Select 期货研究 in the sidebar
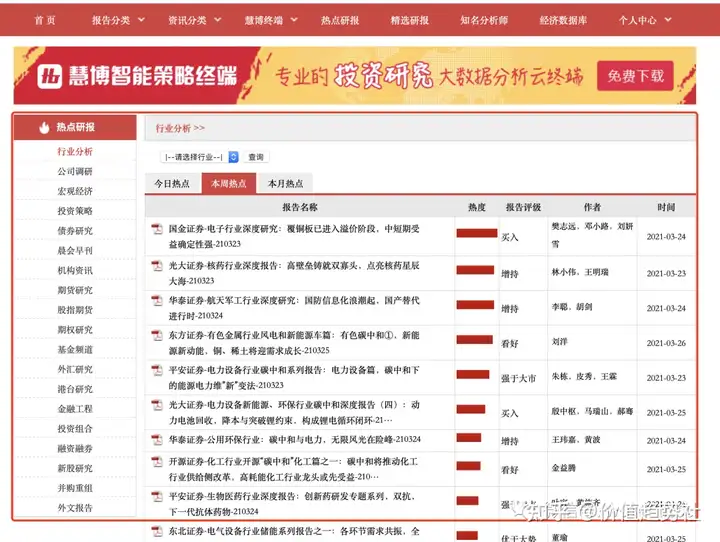The image size is (720, 542). (x=75, y=290)
